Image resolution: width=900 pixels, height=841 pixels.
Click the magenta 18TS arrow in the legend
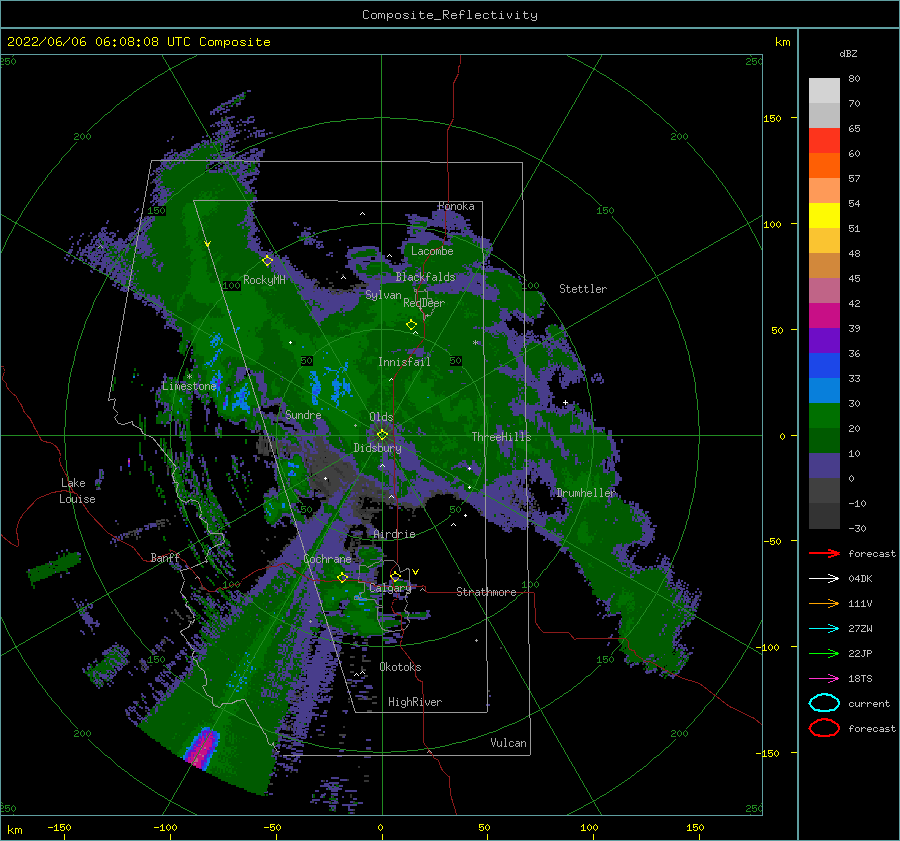click(824, 679)
